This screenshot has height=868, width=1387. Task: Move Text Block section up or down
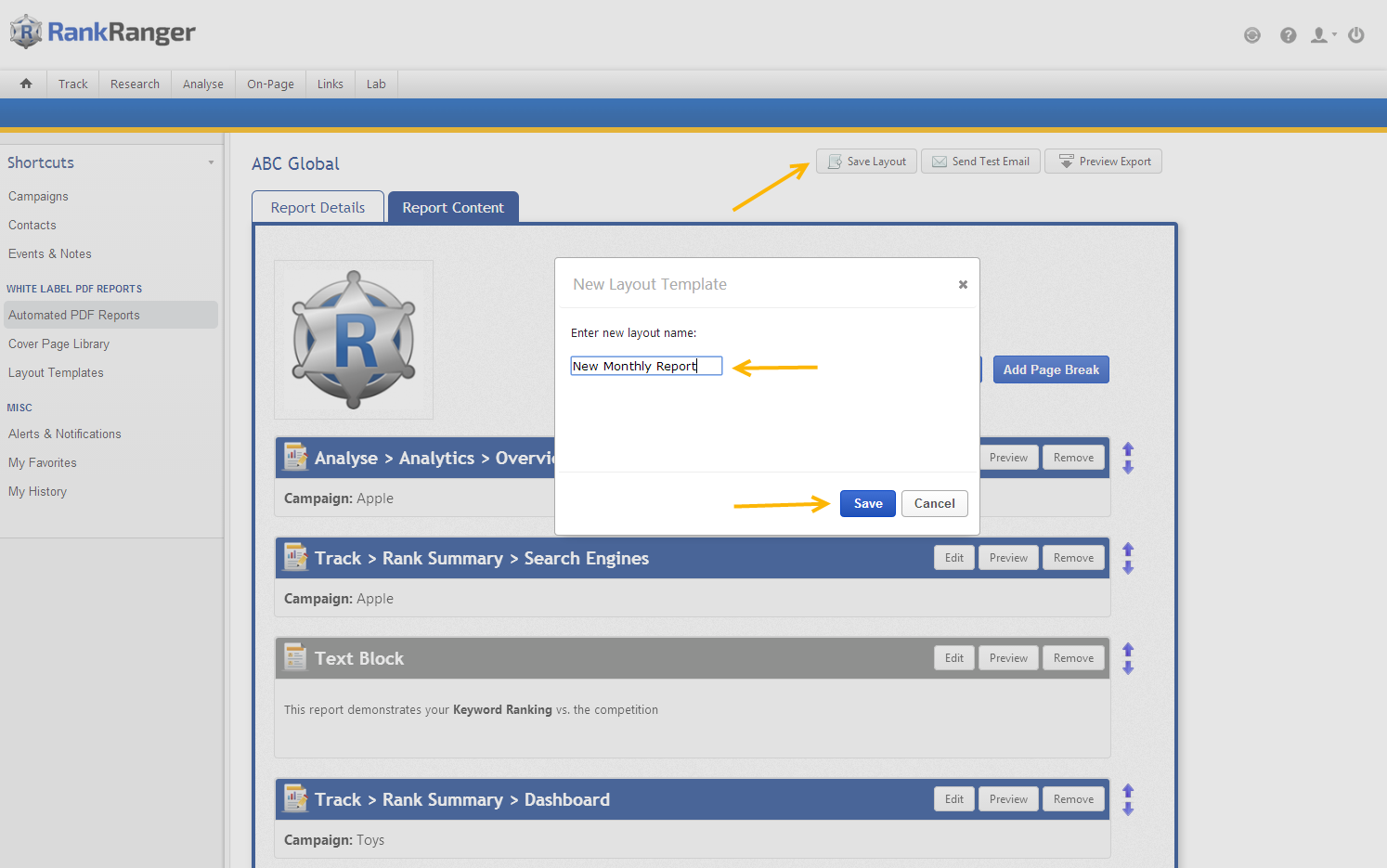click(1128, 658)
